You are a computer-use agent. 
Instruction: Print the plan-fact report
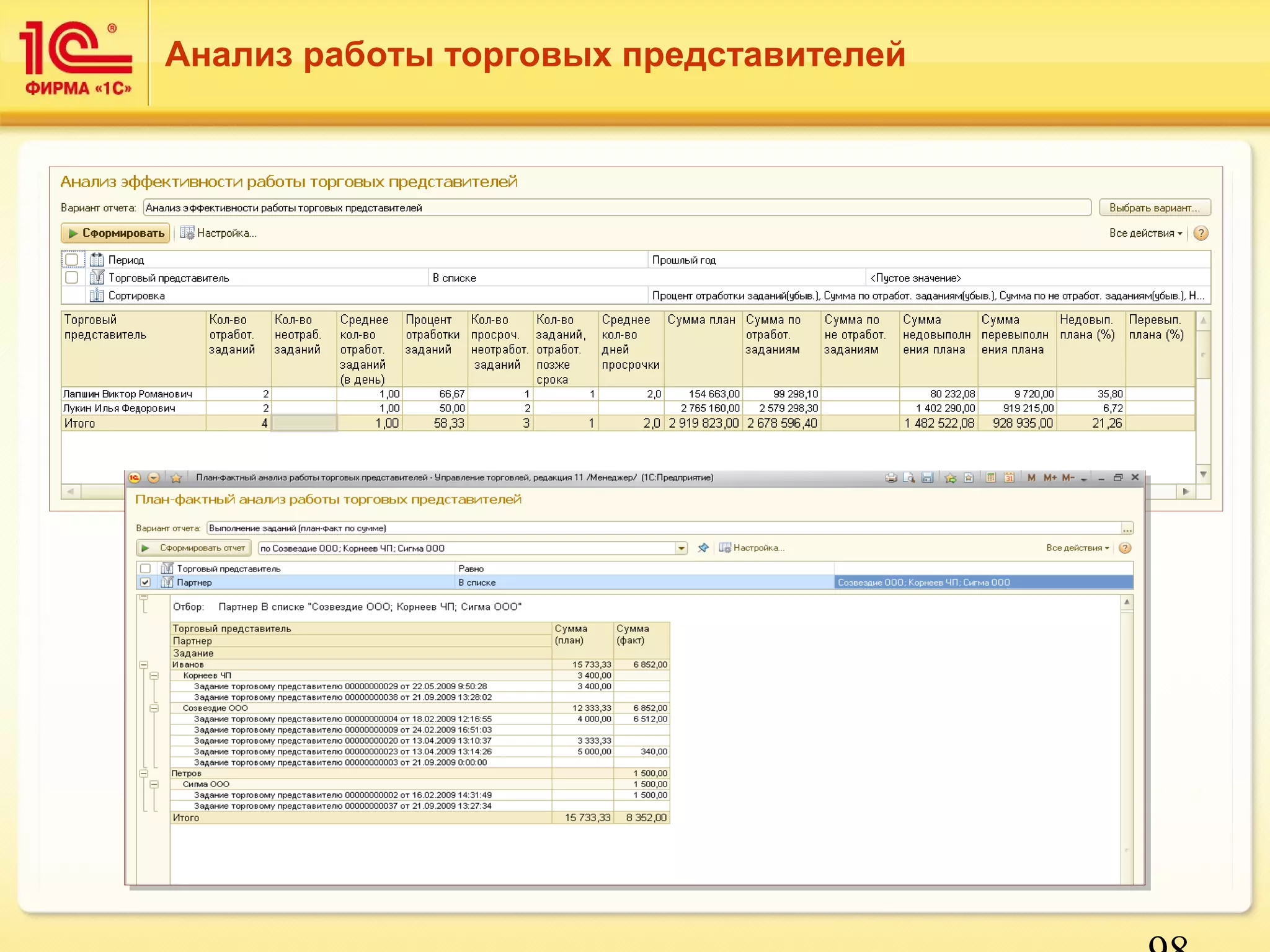(x=891, y=477)
